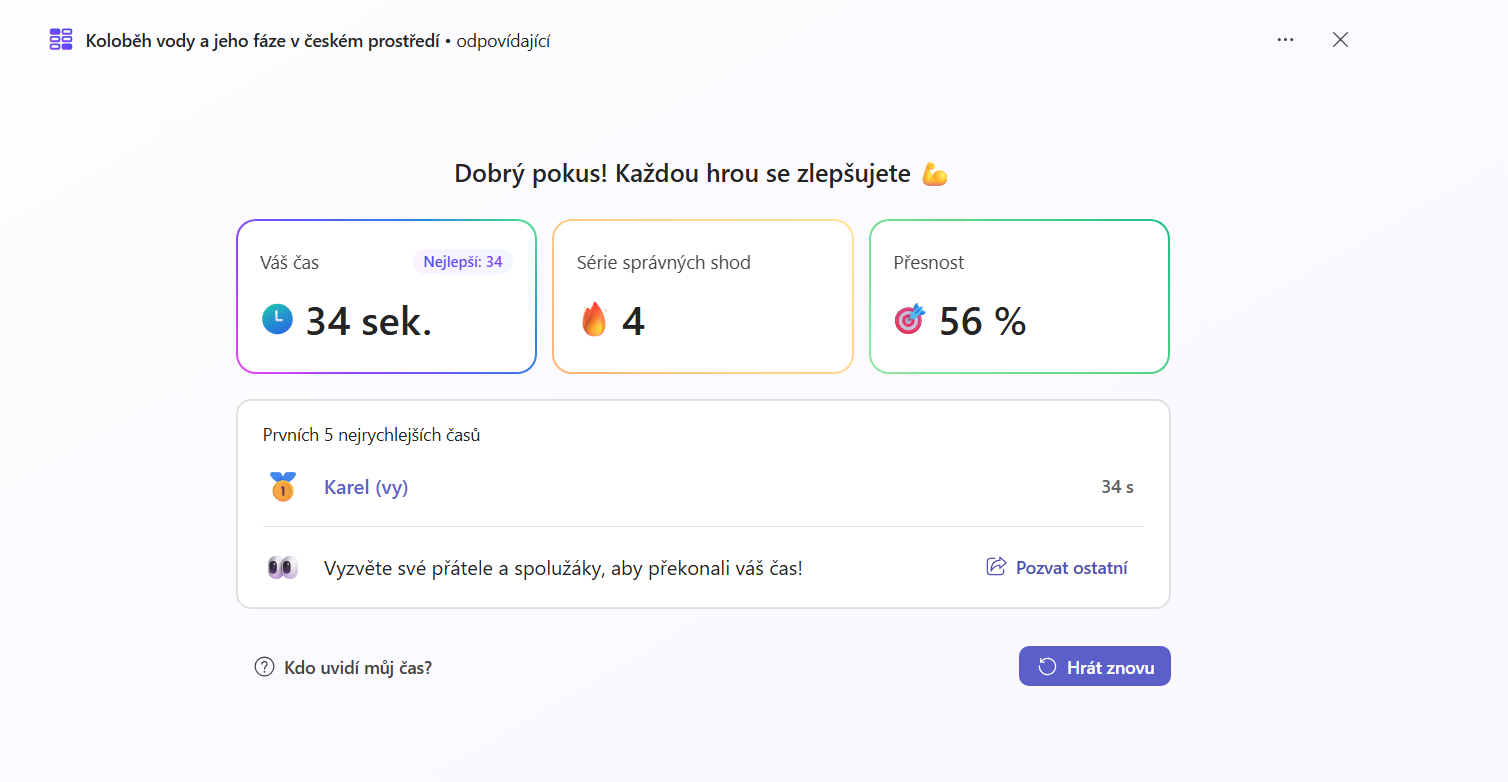1508x782 pixels.
Task: Click the flashcards app icon beside the title
Action: 61,40
